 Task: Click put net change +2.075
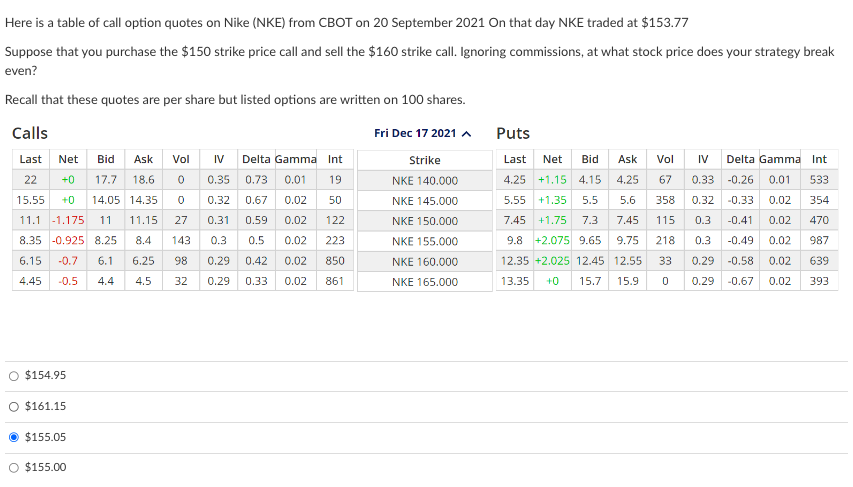pyautogui.click(x=552, y=241)
